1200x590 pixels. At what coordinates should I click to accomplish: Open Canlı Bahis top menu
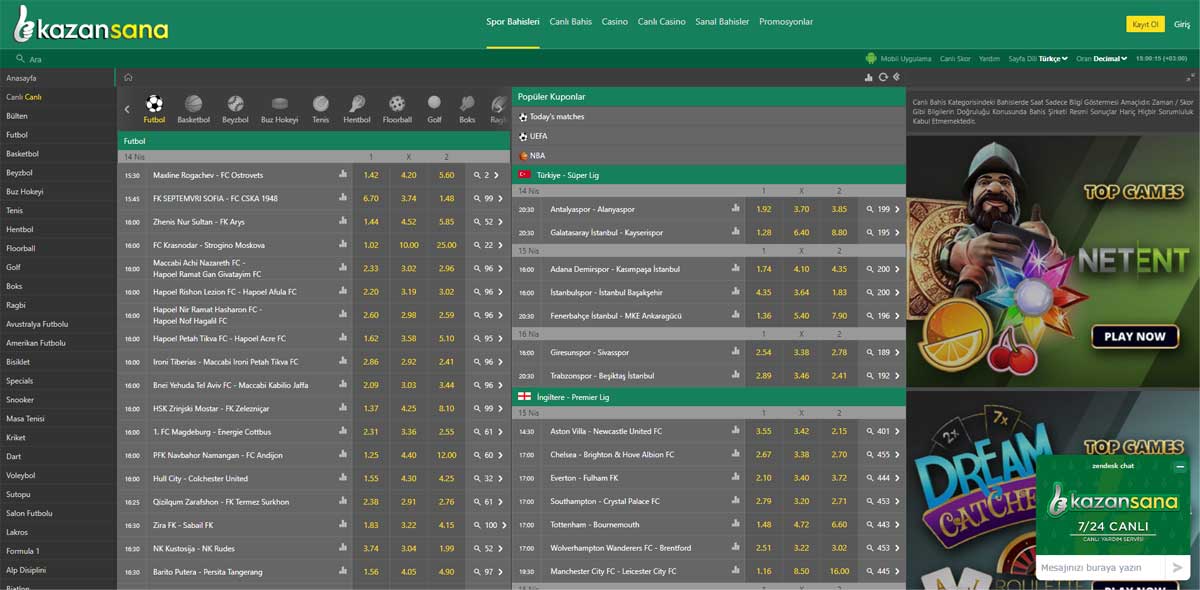[570, 22]
